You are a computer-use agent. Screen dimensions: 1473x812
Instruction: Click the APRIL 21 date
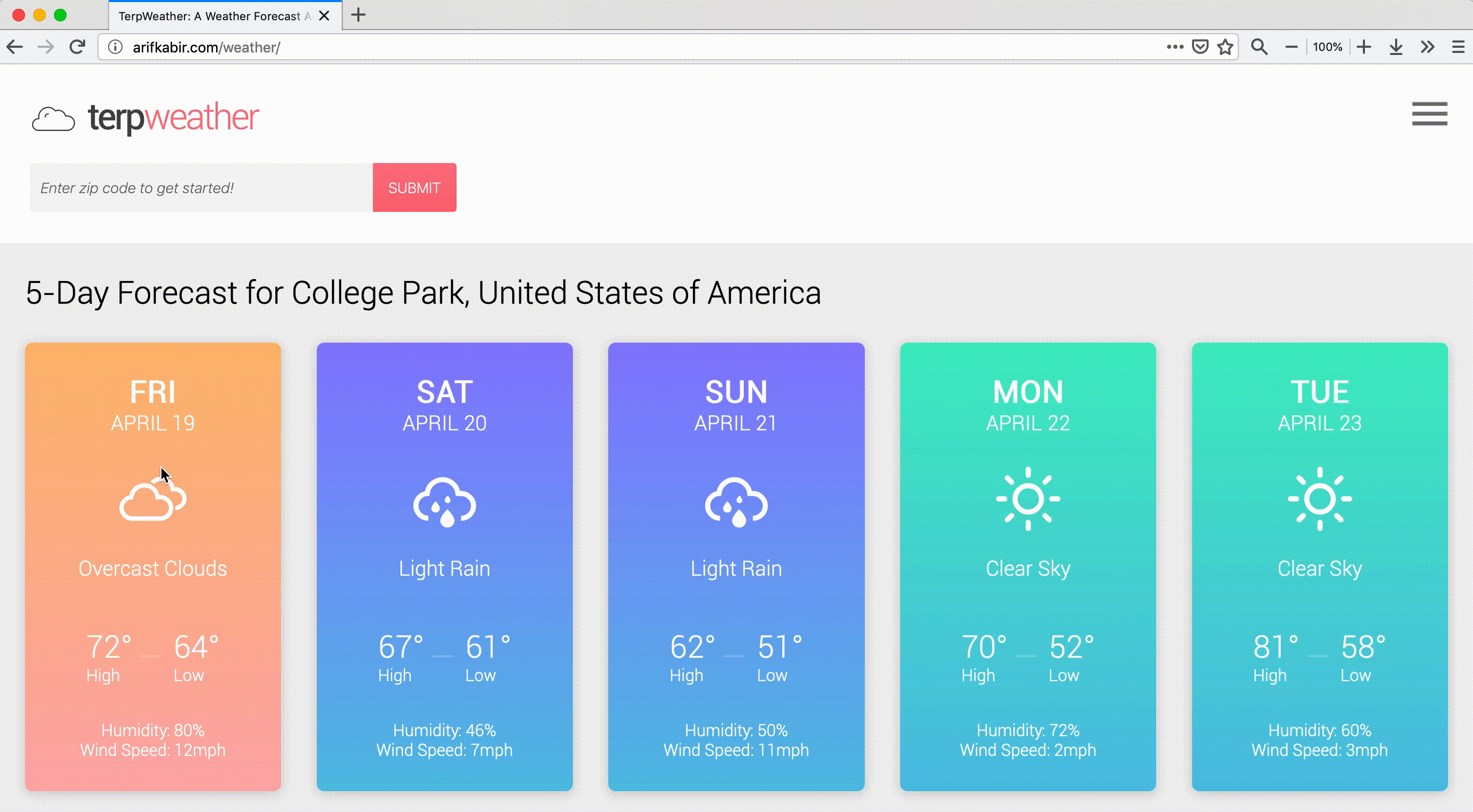pos(736,424)
